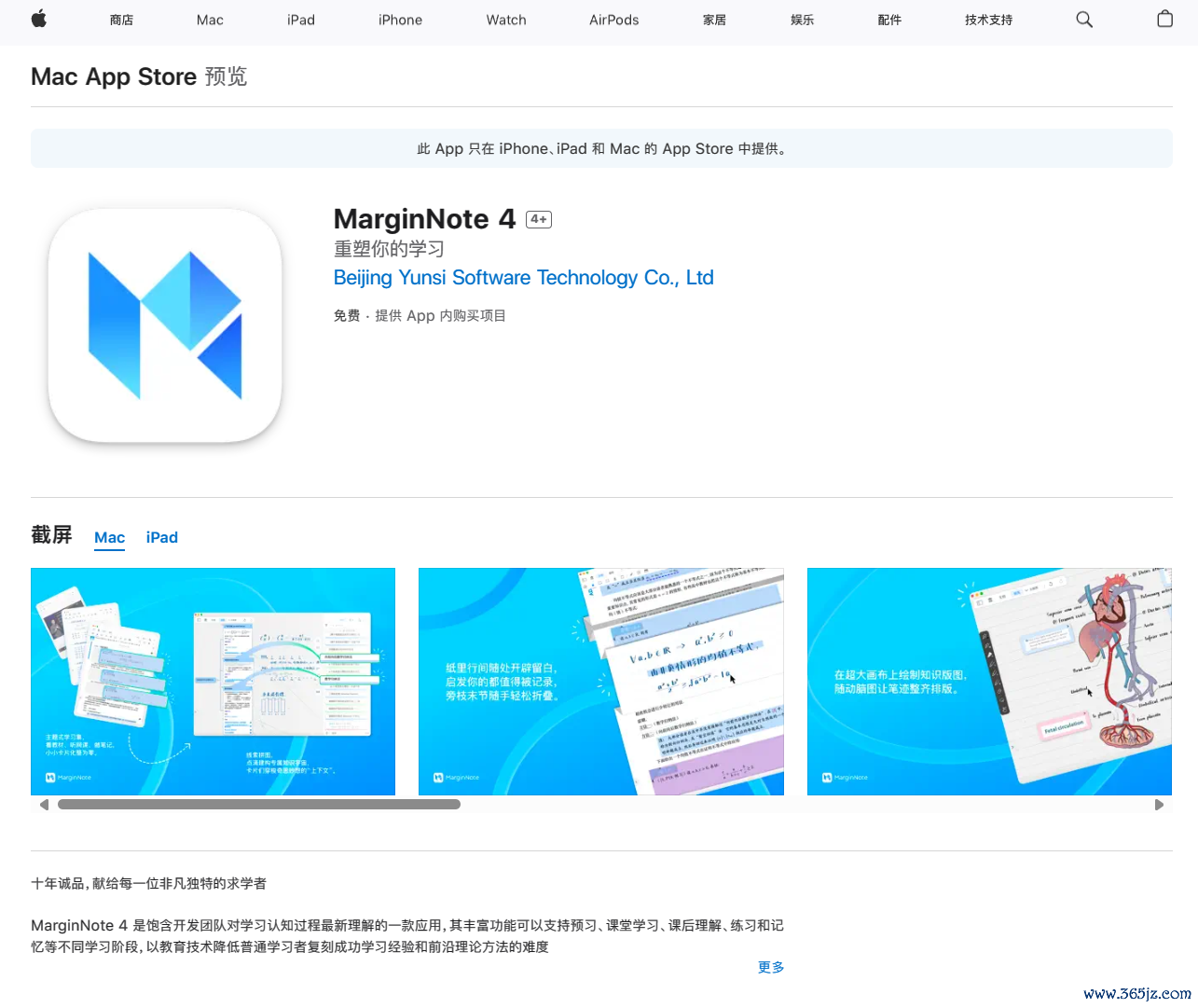
Task: Click the left arrow of the screenshot scroller
Action: (44, 805)
